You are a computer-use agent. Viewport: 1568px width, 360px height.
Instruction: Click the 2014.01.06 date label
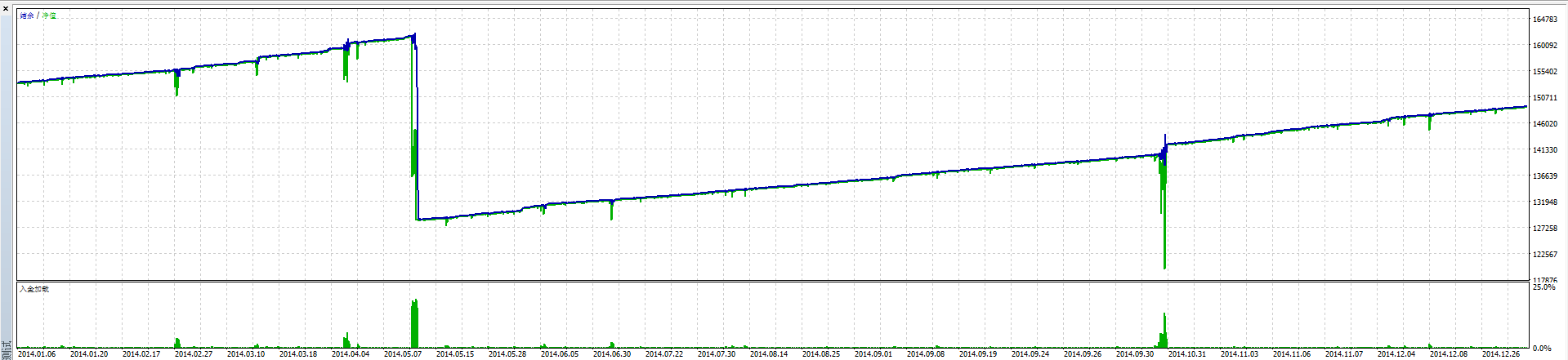pyautogui.click(x=37, y=354)
